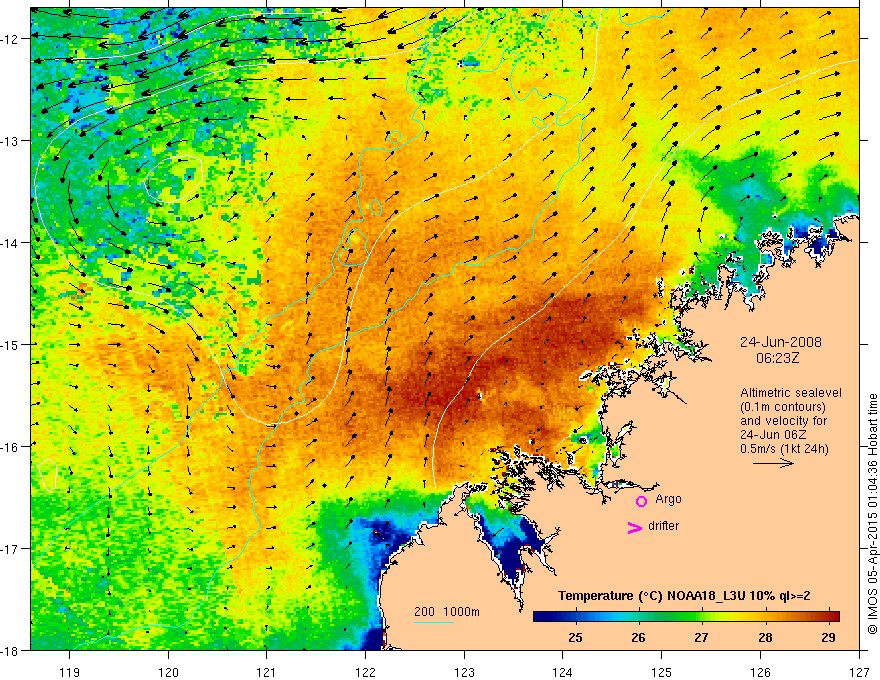Click the 0.5m/s velocity reference arrow
880x680 pixels.
pos(773,463)
